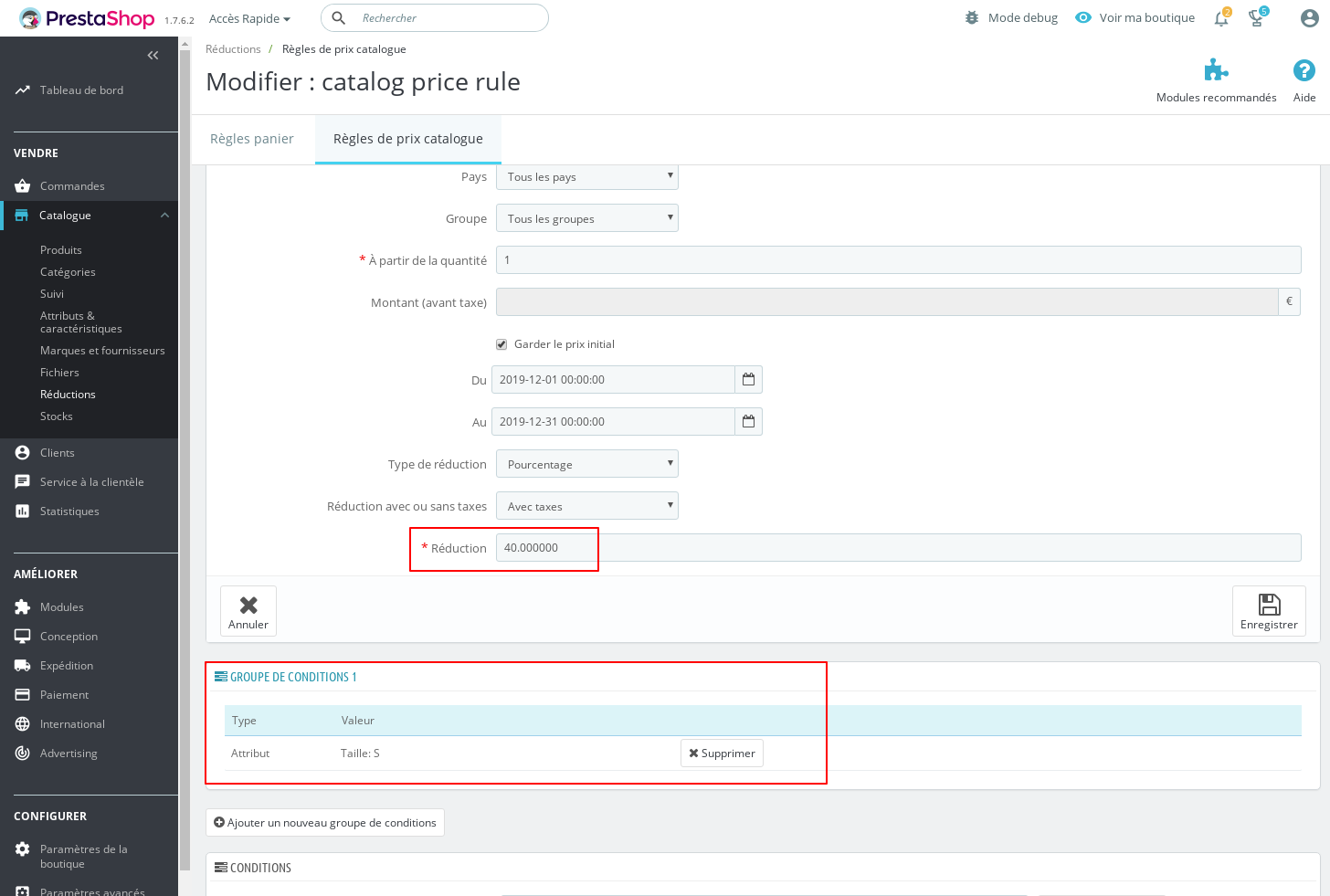This screenshot has width=1330, height=896.
Task: Click the Supprimer button for Taille: S
Action: (x=722, y=753)
